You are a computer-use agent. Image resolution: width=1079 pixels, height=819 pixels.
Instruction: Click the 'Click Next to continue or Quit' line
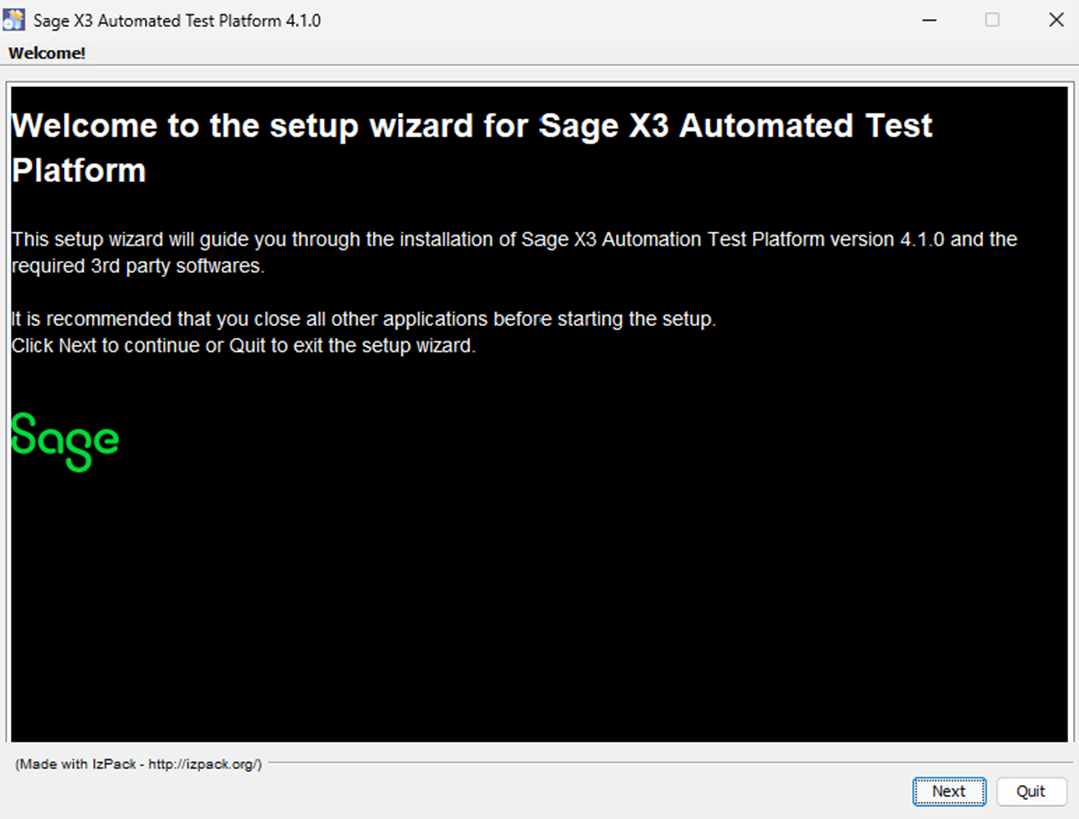point(243,346)
